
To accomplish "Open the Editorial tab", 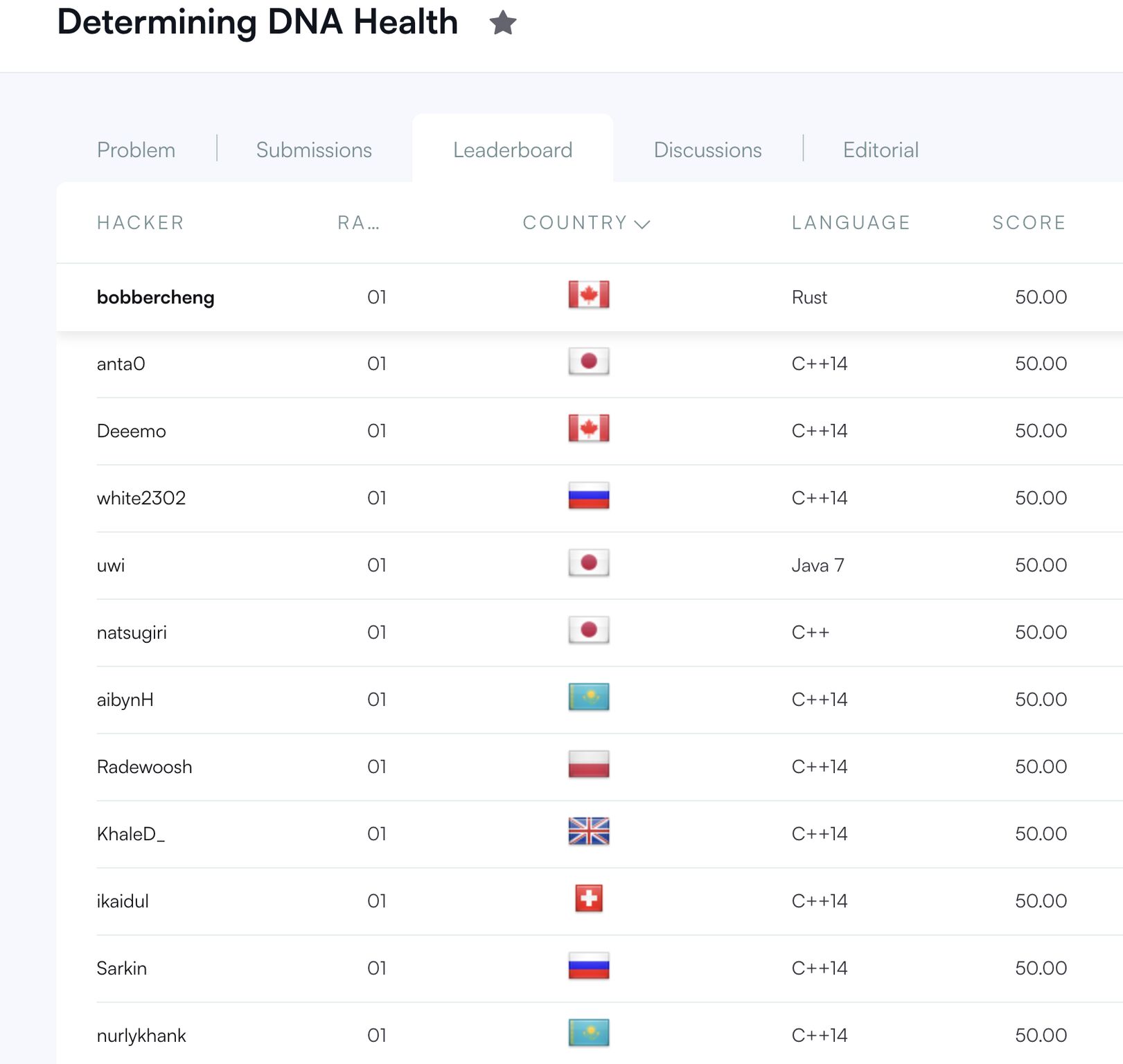I will tap(881, 150).
